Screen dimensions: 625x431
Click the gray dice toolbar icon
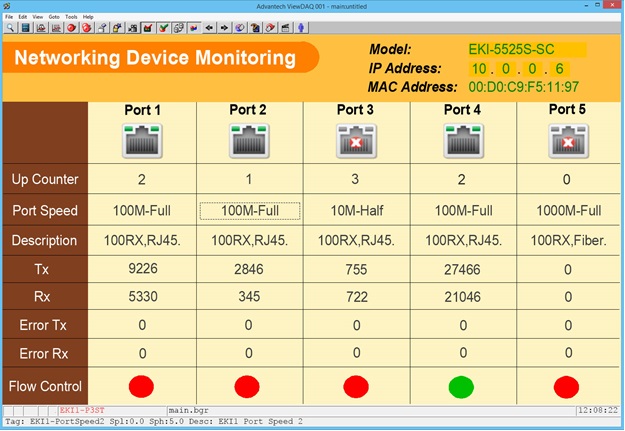179,28
